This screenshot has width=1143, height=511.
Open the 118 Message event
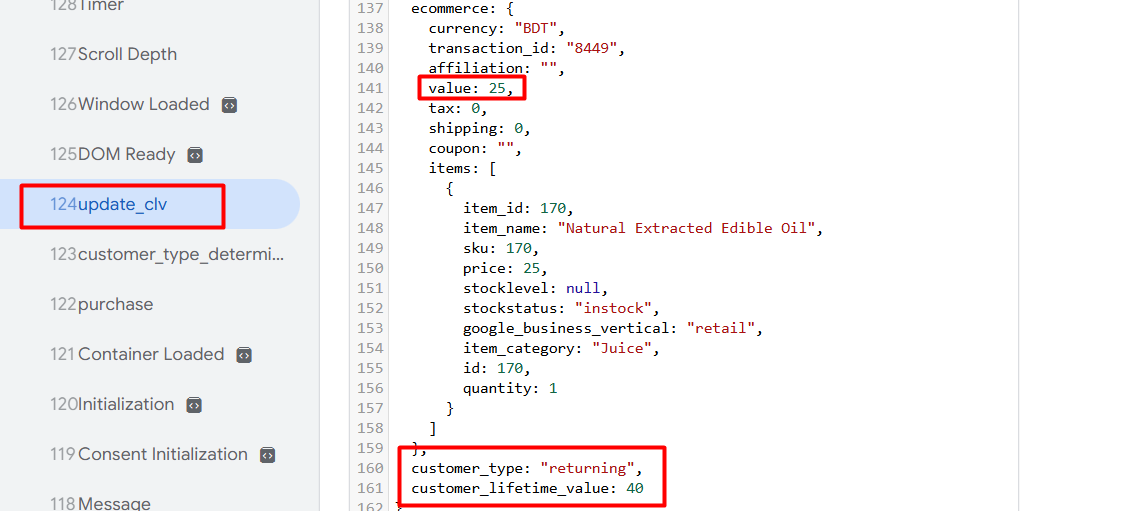coord(101,503)
